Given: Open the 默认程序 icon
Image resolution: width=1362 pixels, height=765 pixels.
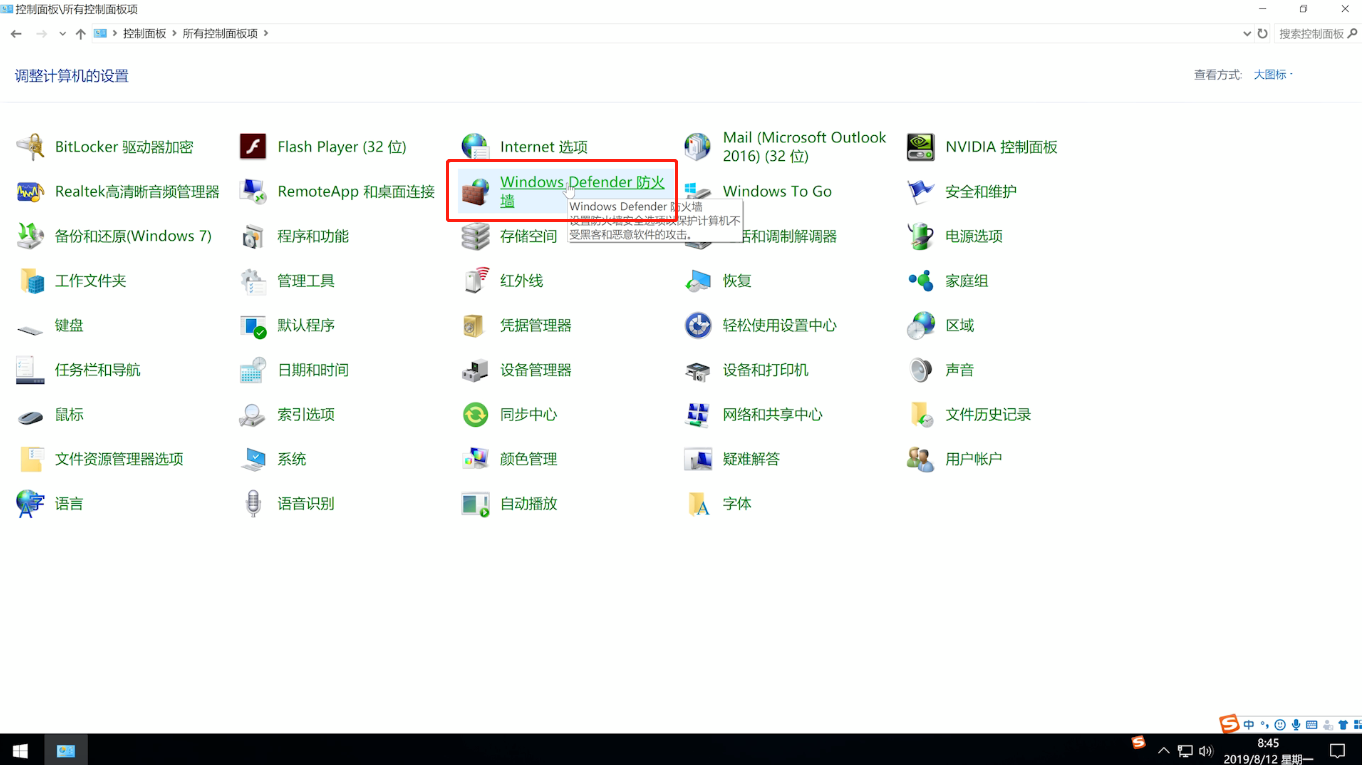Looking at the screenshot, I should [253, 326].
